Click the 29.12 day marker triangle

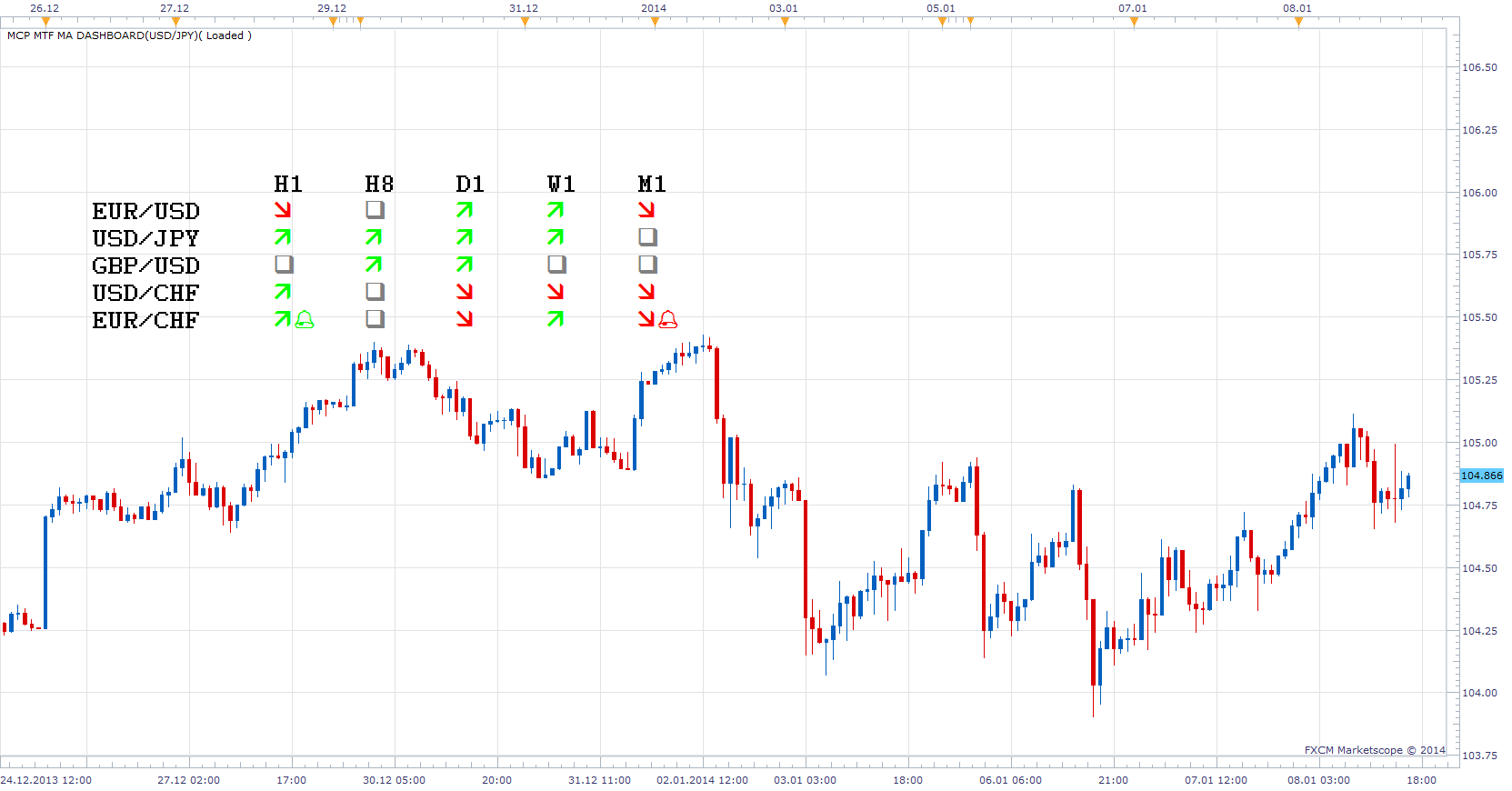[333, 22]
